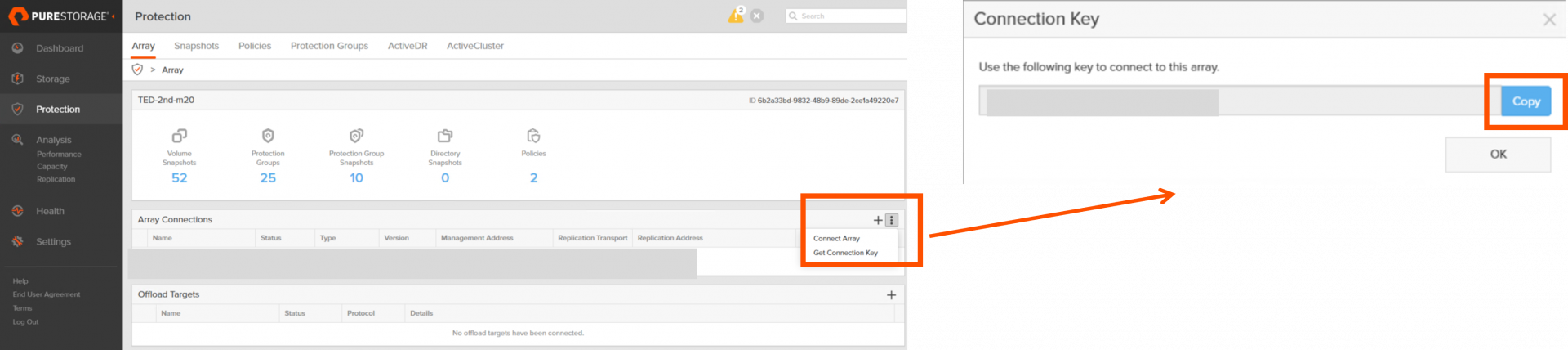1568x350 pixels.
Task: Copy the connection key
Action: point(1525,101)
